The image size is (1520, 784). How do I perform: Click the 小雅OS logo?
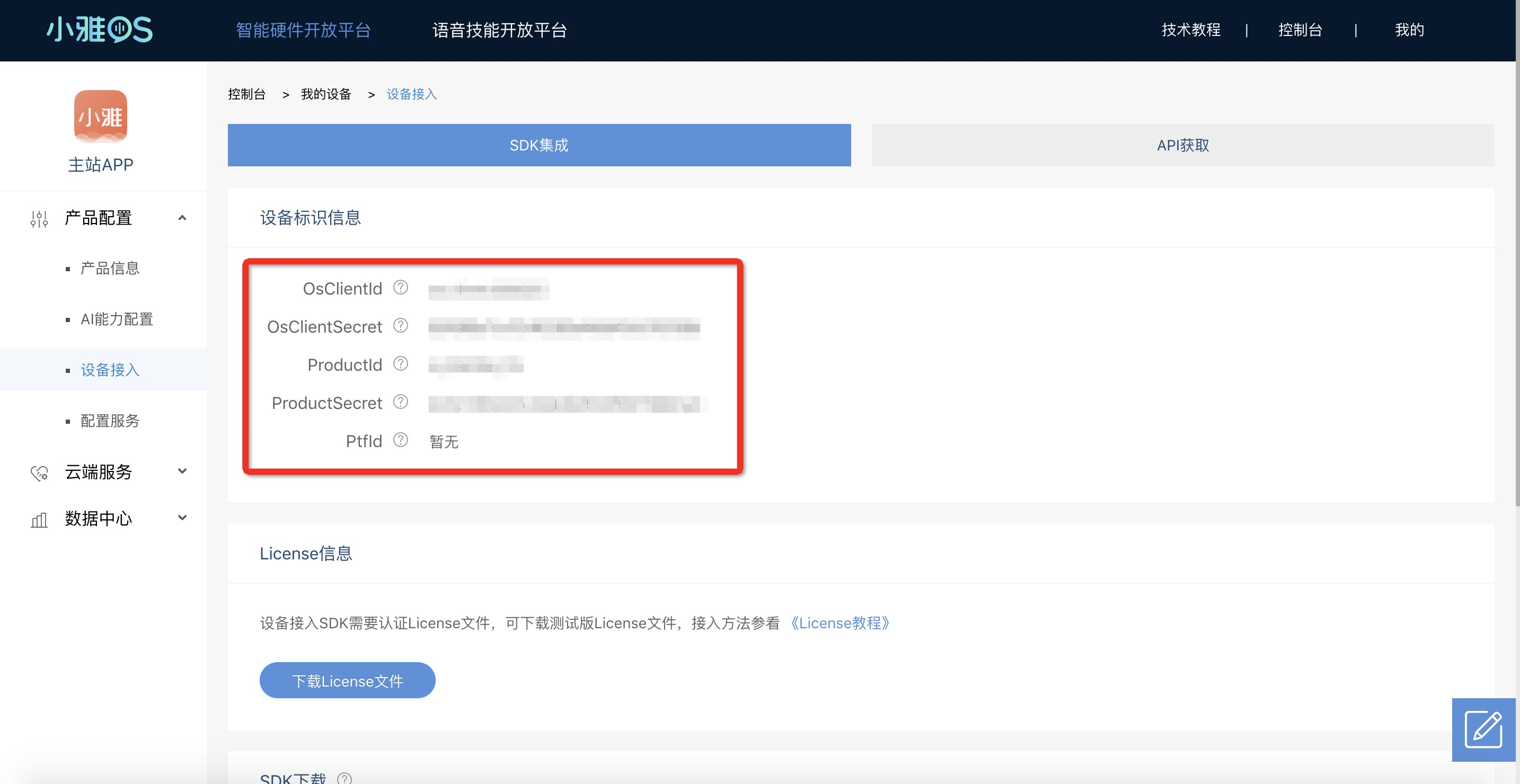coord(100,30)
